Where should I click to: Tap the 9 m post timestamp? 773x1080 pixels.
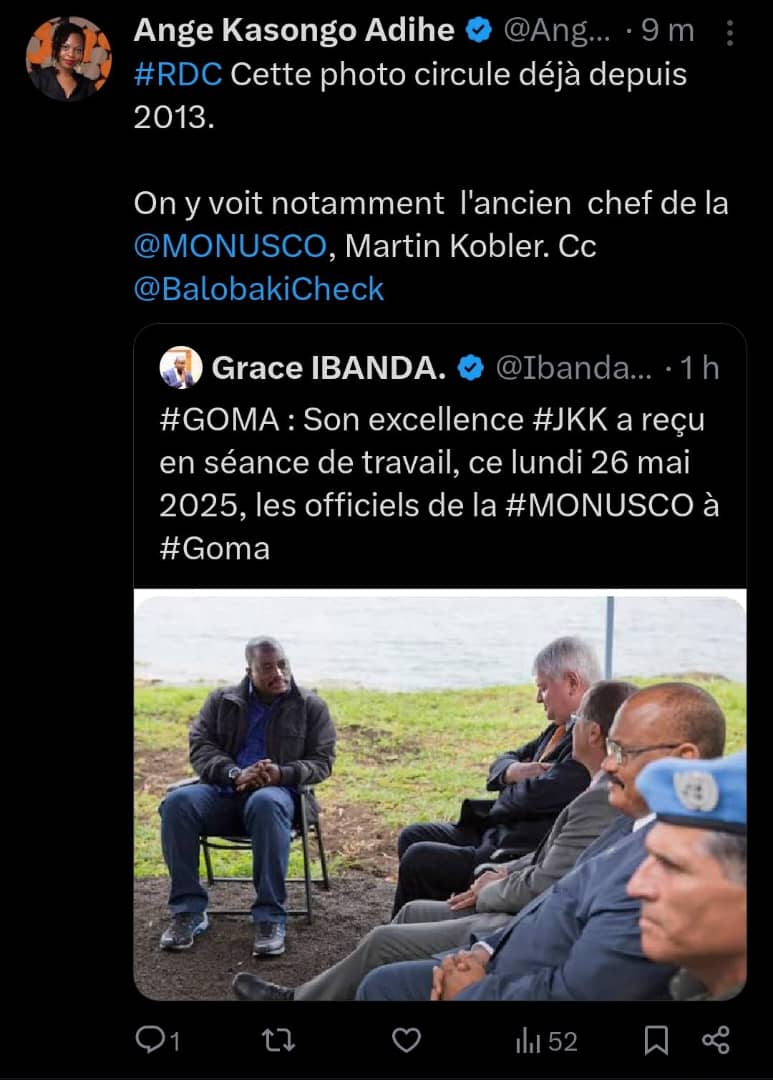[667, 31]
